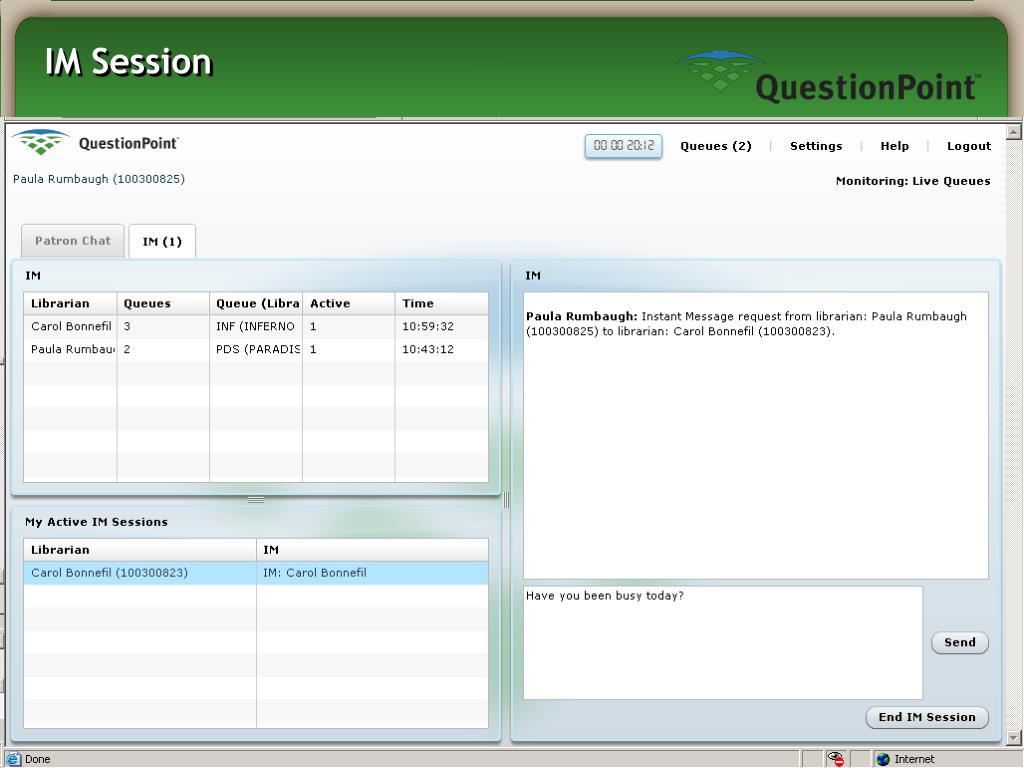Click the scrollbar up arrow

click(1014, 131)
